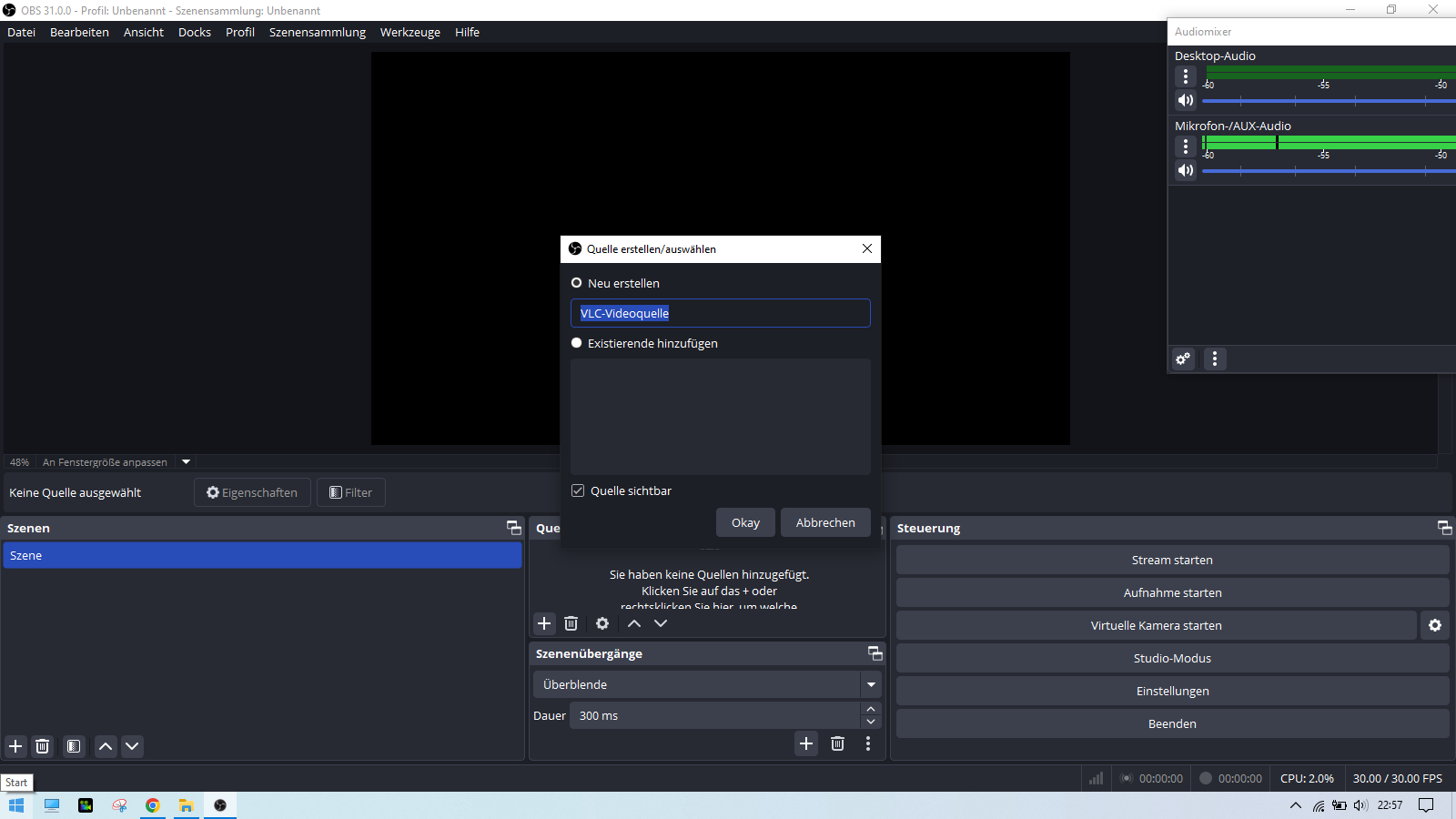
Task: Open the Bearbeiten menu
Action: (x=79, y=32)
